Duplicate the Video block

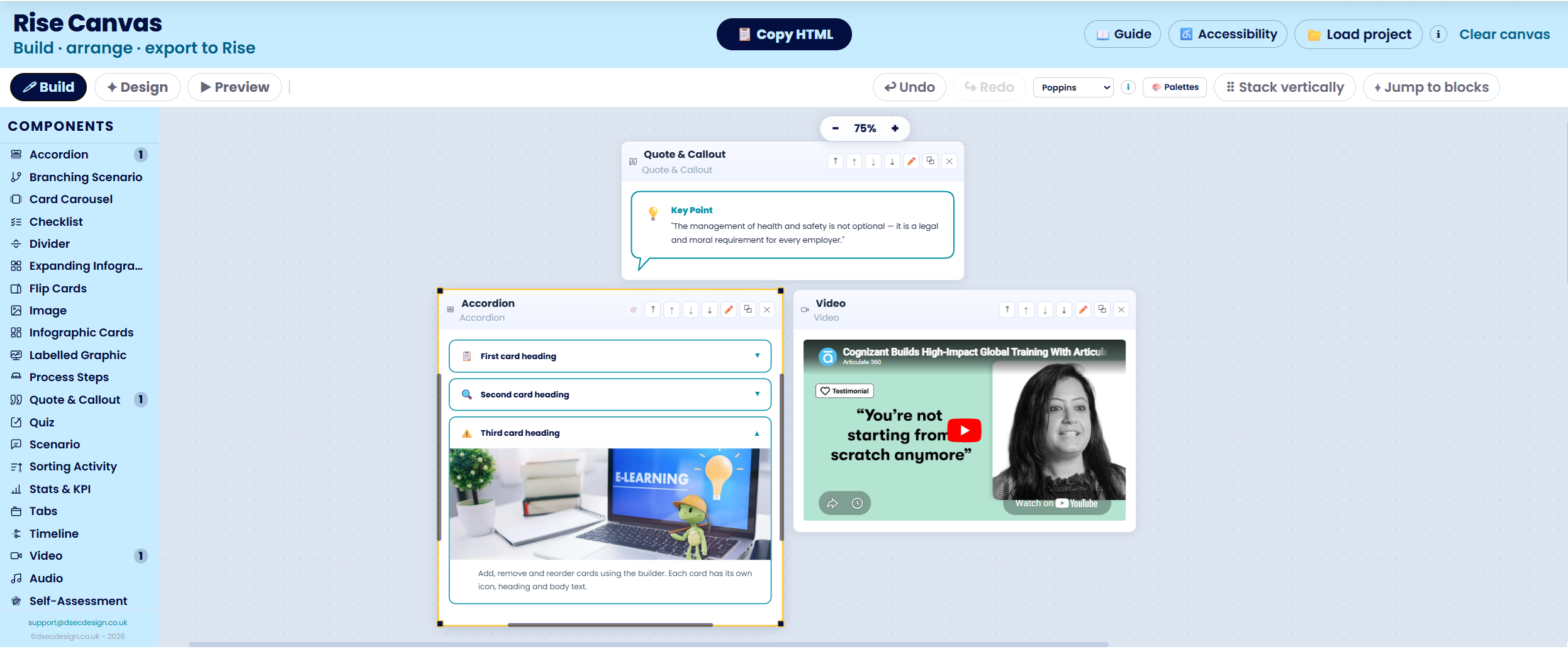[x=1102, y=310]
